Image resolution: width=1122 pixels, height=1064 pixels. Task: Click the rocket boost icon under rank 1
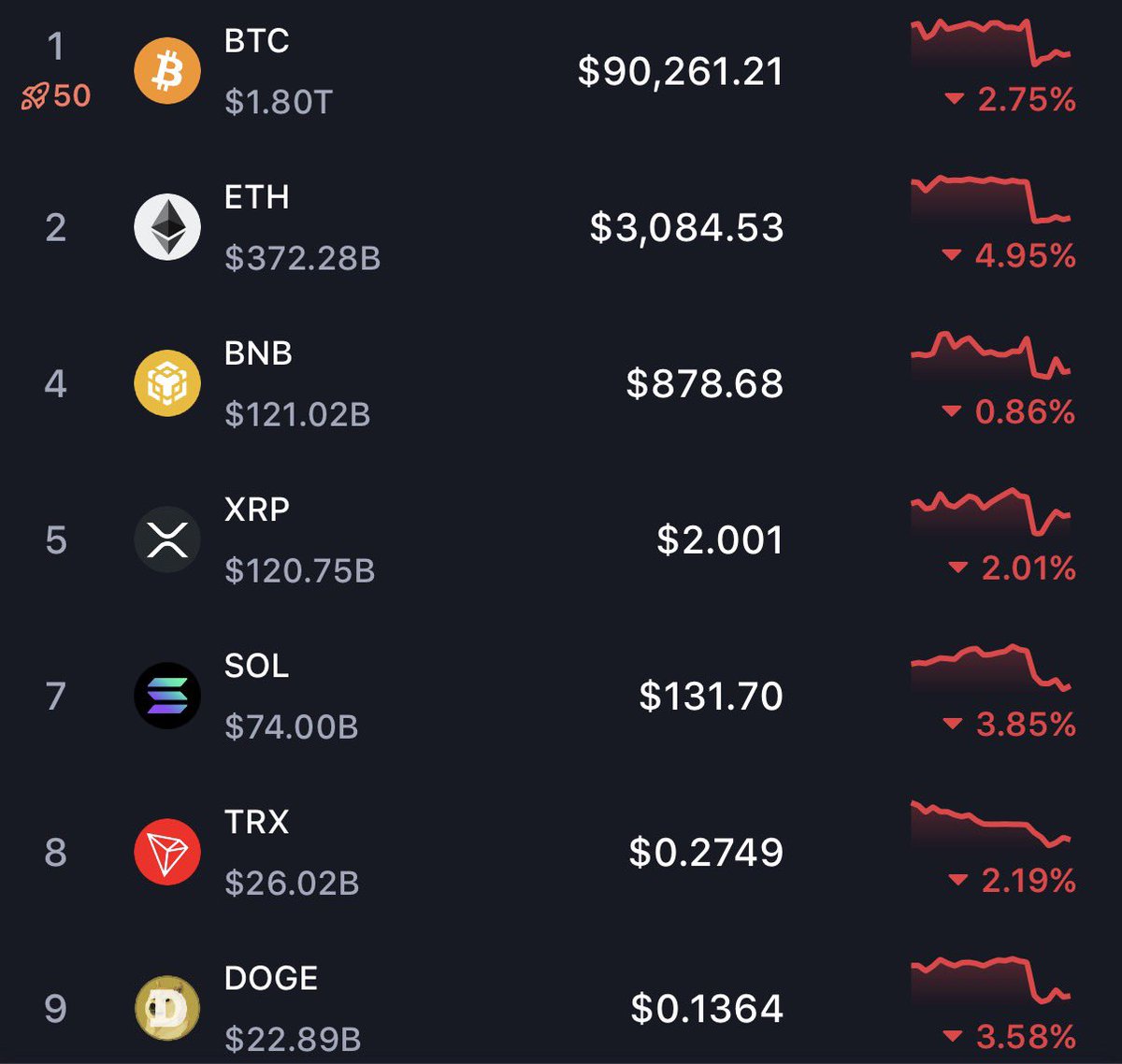(35, 96)
